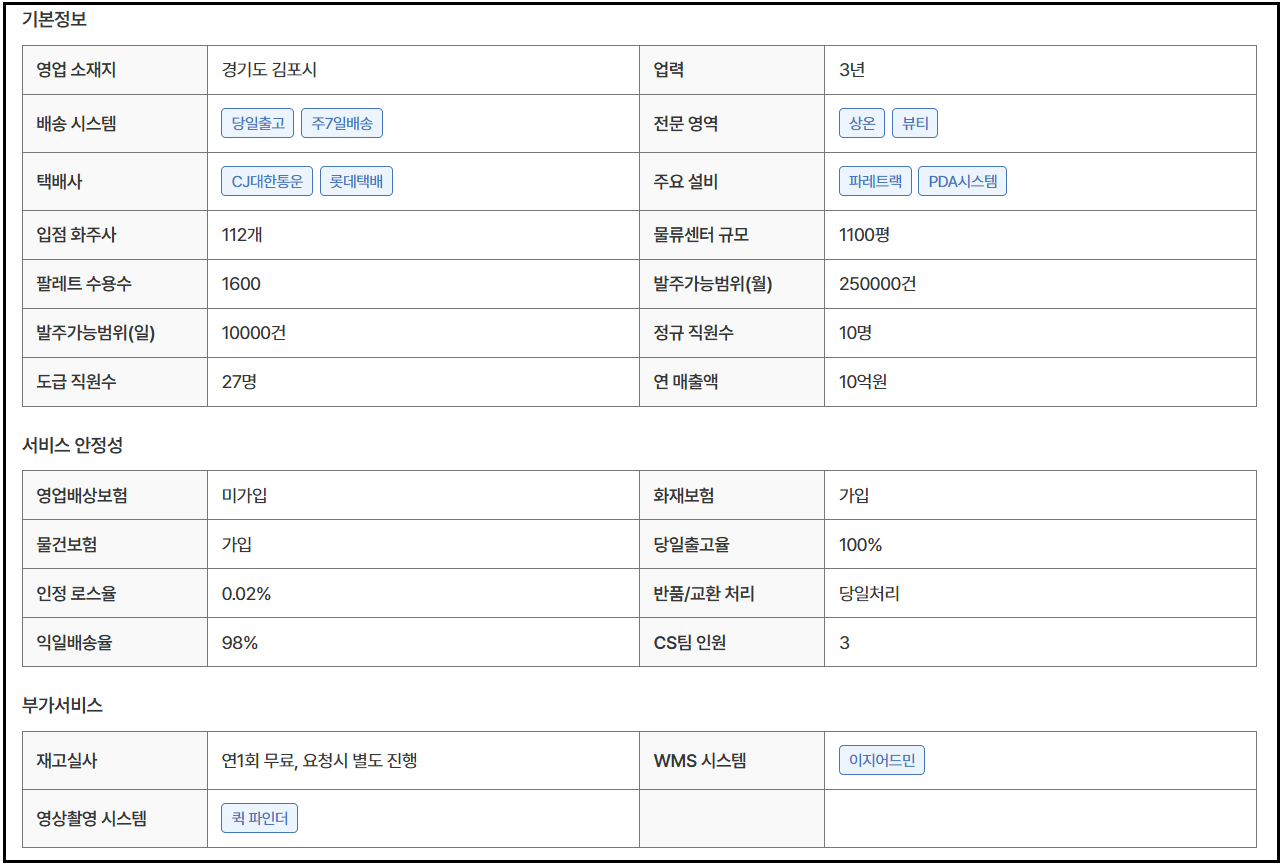Image resolution: width=1285 pixels, height=865 pixels.
Task: Click the CJ대한통운 courier tag
Action: coord(267,181)
